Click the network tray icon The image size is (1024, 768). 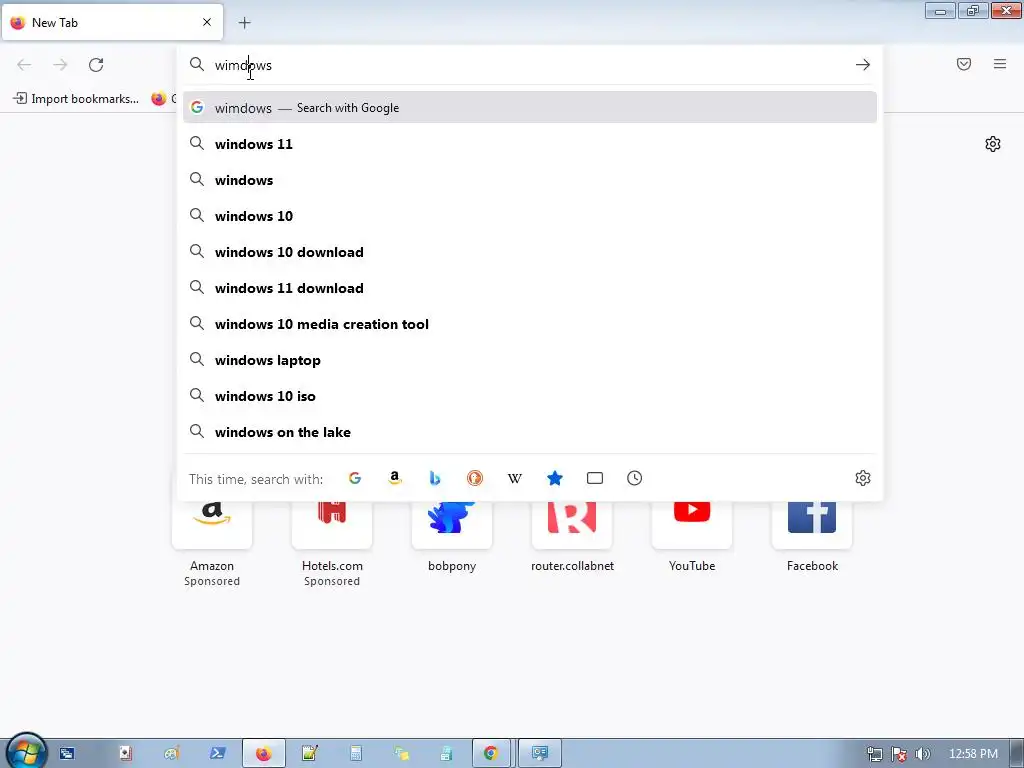pos(874,754)
